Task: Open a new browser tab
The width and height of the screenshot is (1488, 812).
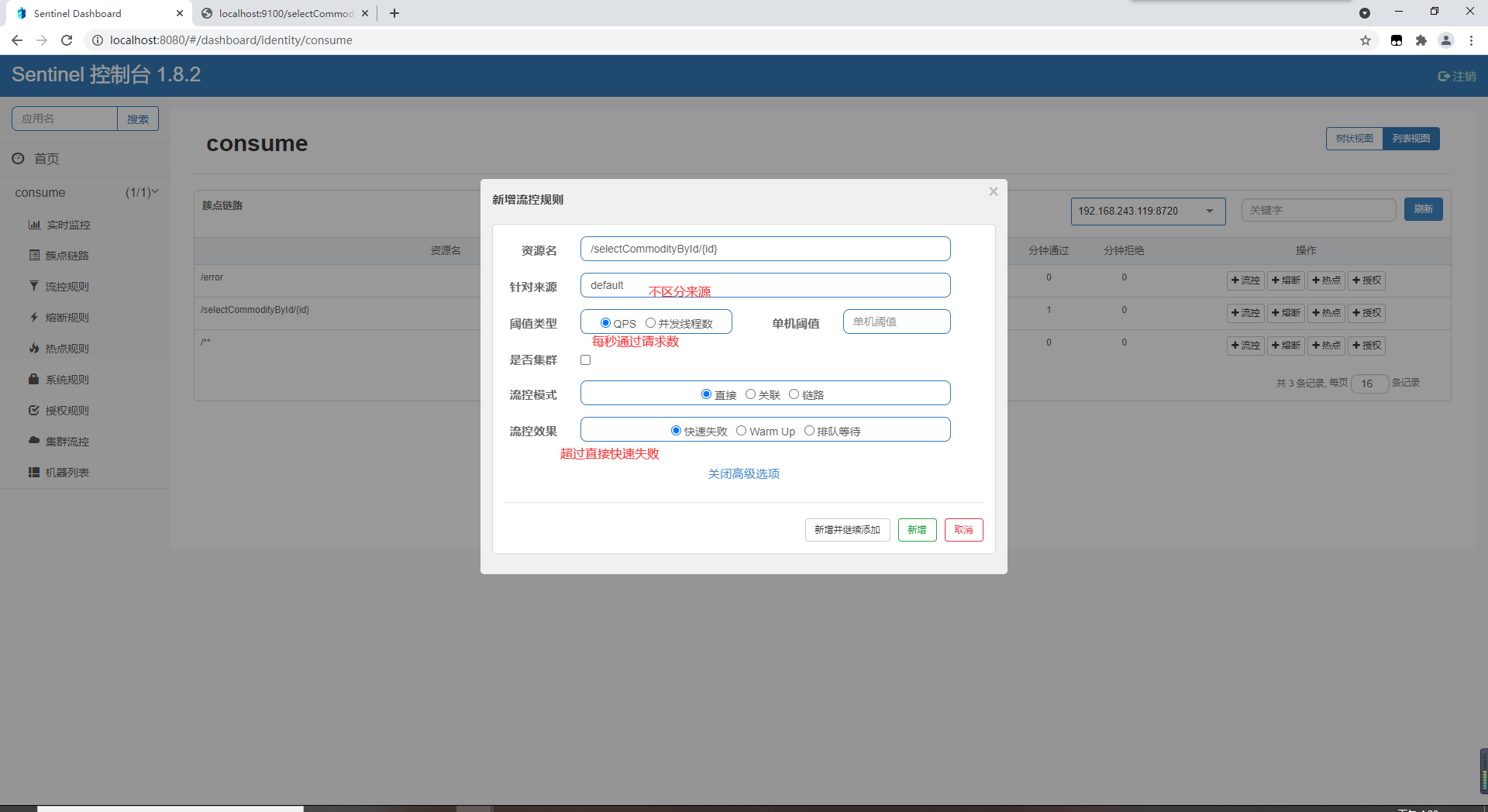Action: [394, 13]
